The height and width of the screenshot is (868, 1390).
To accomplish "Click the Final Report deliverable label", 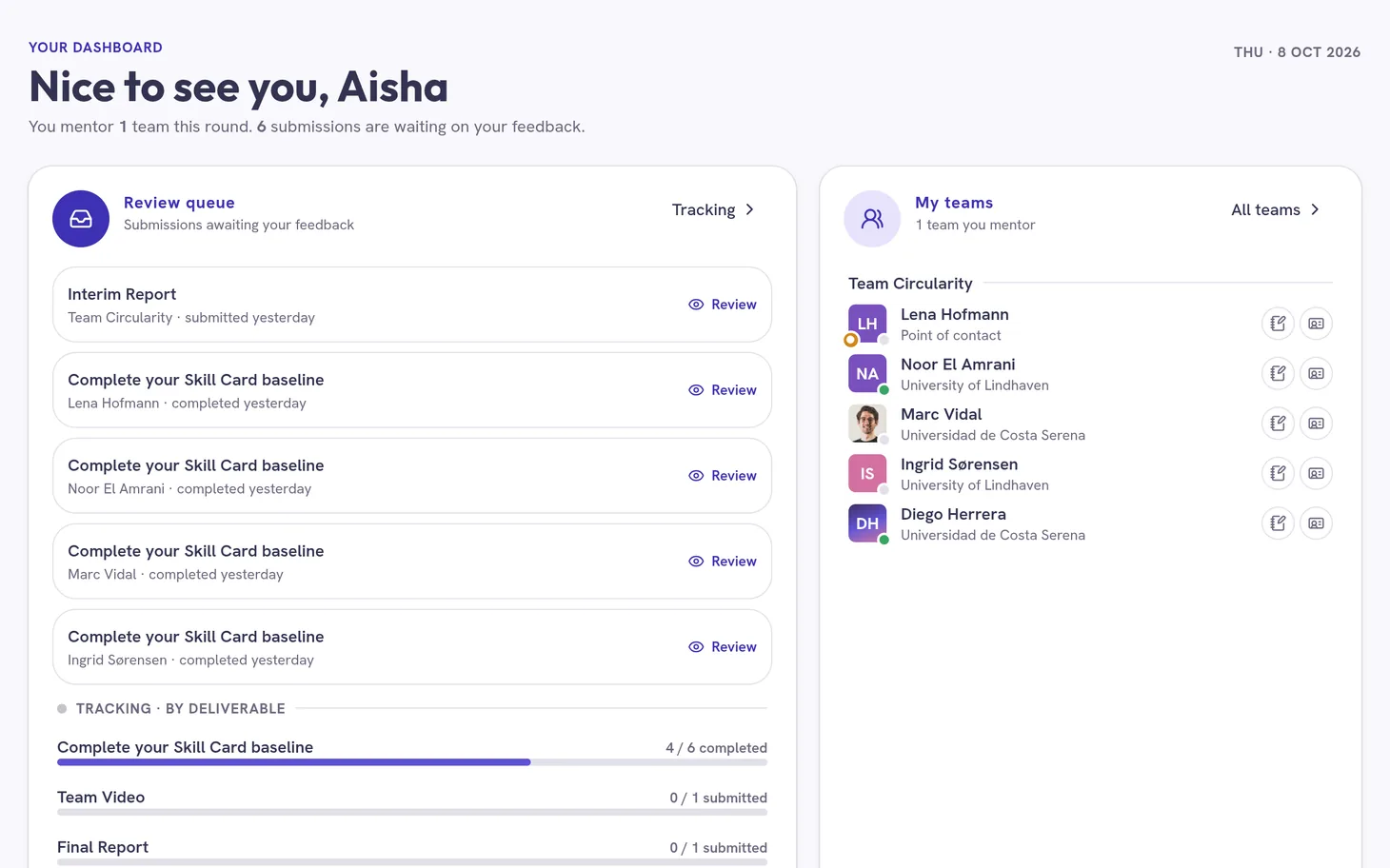I will [x=103, y=847].
